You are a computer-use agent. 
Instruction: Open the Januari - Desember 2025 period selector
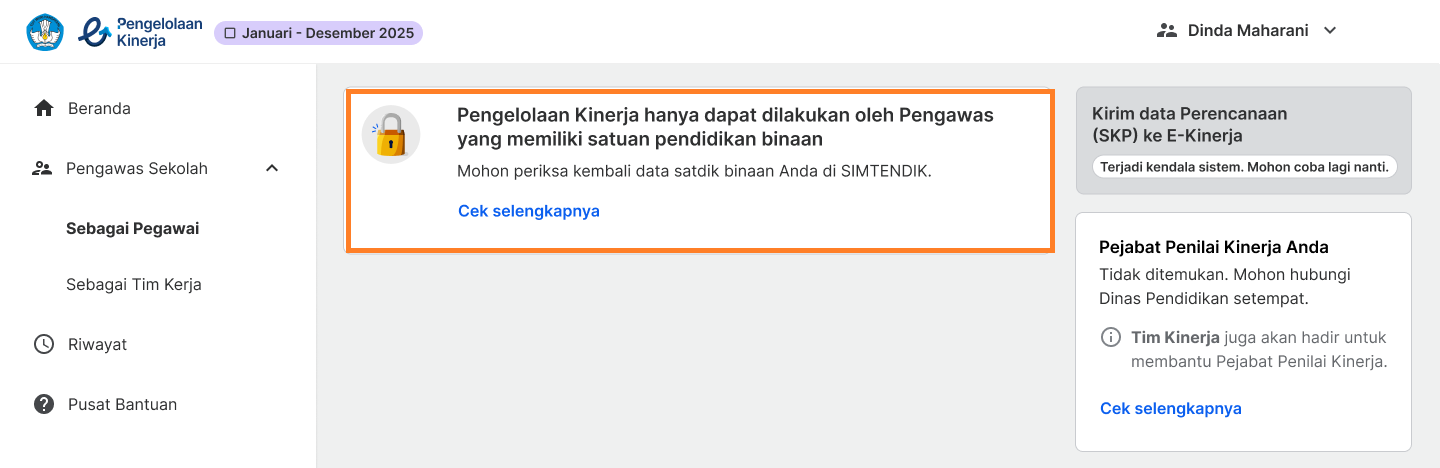click(x=318, y=33)
